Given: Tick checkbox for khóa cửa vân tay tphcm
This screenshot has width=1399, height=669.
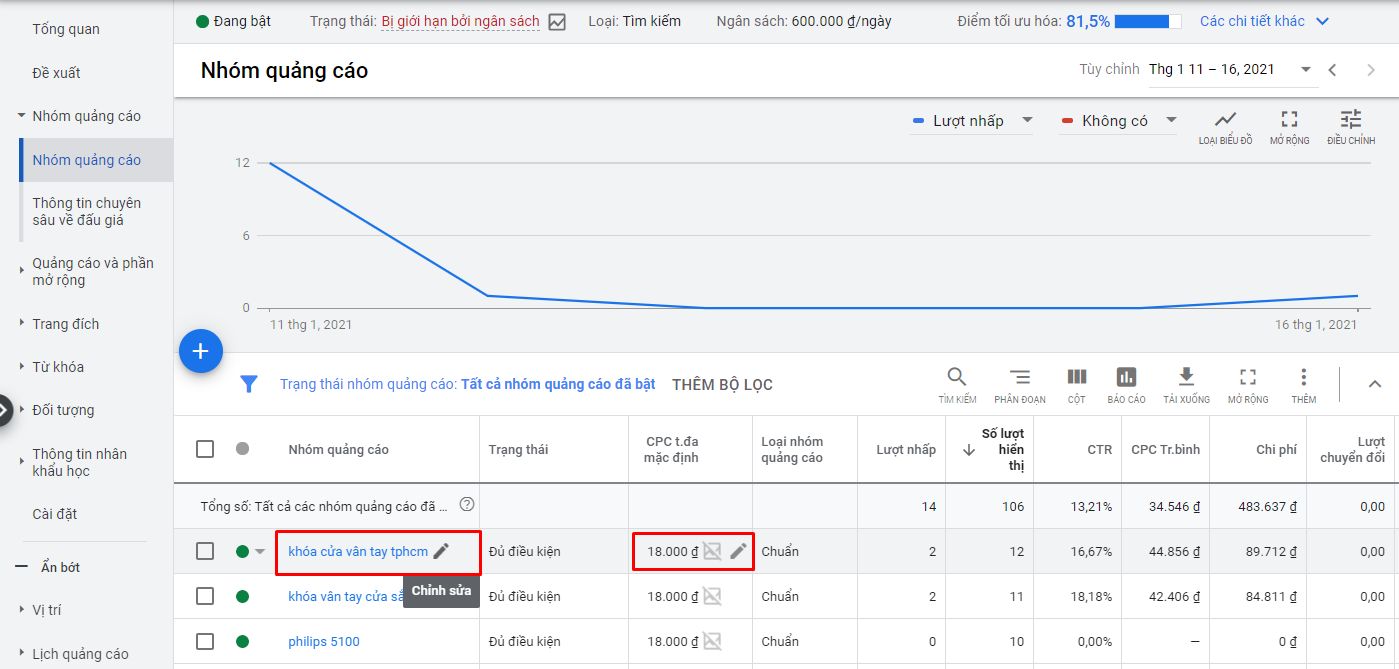Looking at the screenshot, I should click(205, 551).
